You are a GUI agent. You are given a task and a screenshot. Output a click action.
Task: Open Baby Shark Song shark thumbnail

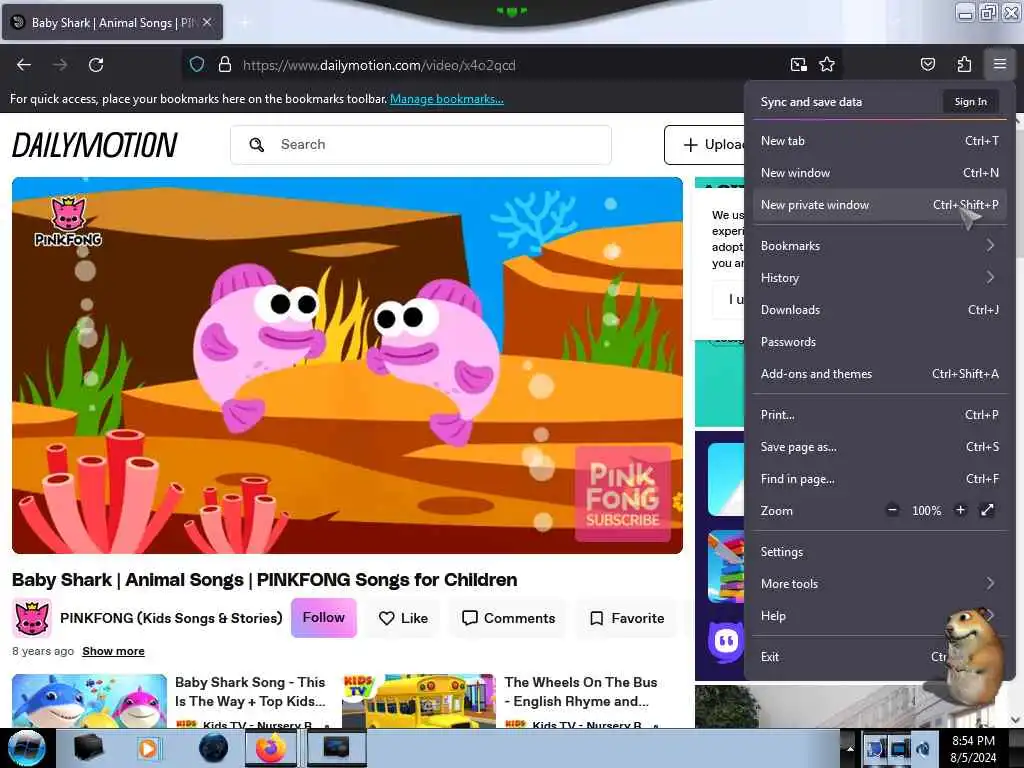coord(89,701)
